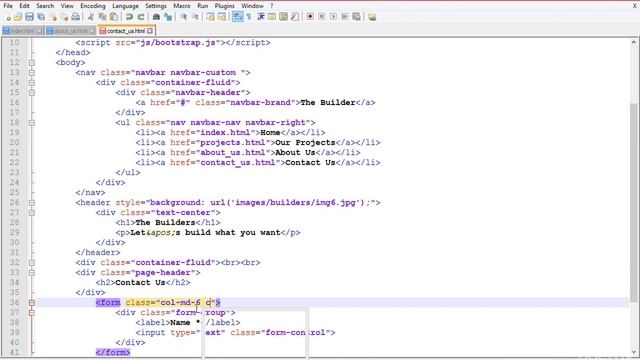
Task: Close the about_us.html tab
Action: [92, 31]
